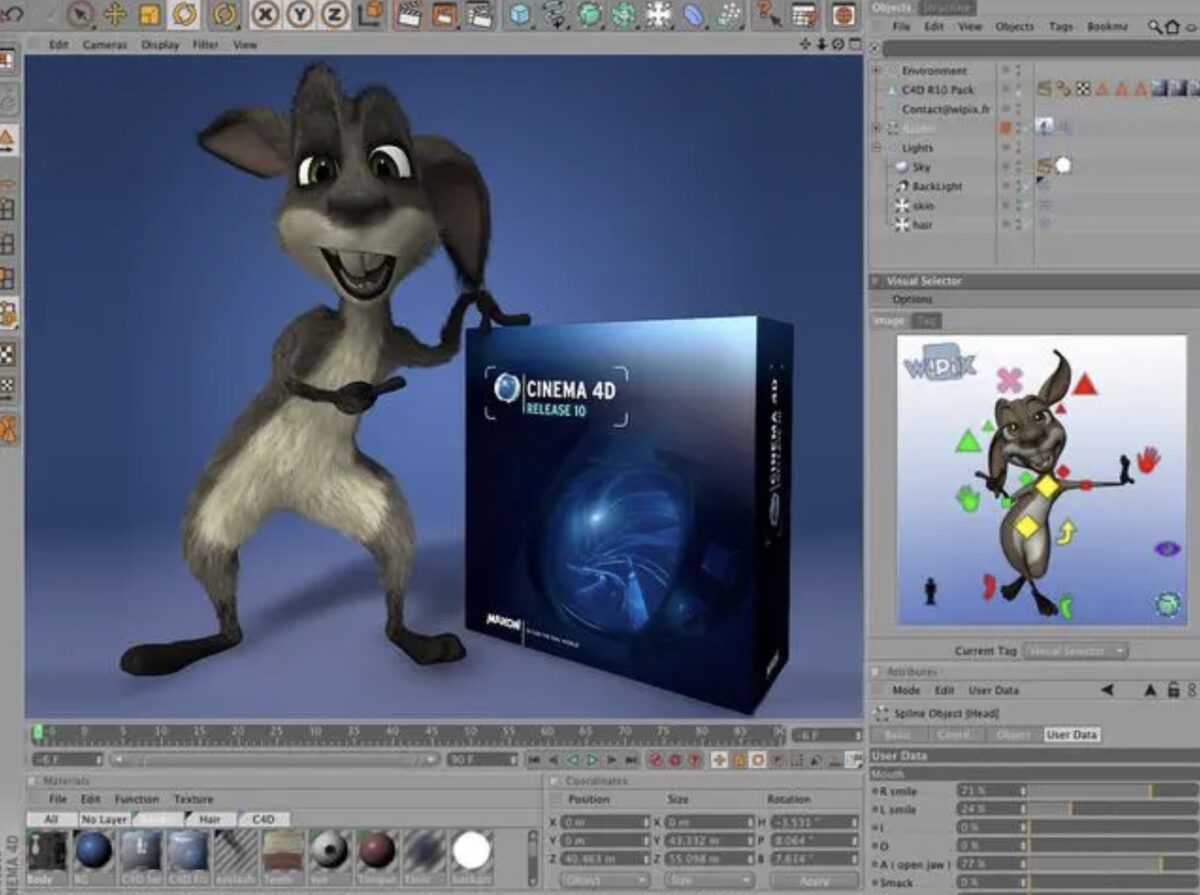Collapse the Visual Selector panel
Viewport: 1200px width, 895px height.
click(x=875, y=282)
